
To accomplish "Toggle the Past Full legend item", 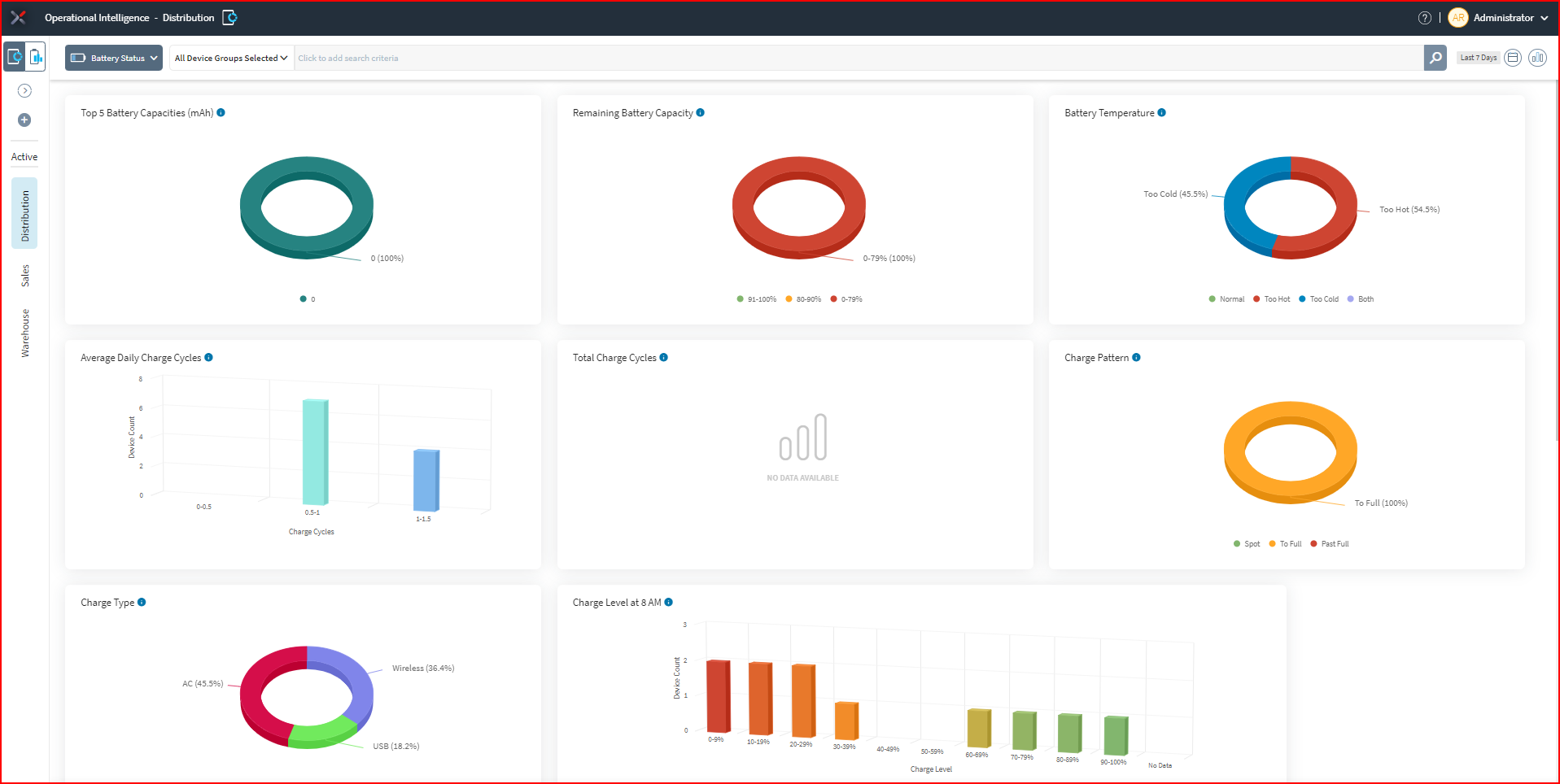I will [x=1330, y=544].
